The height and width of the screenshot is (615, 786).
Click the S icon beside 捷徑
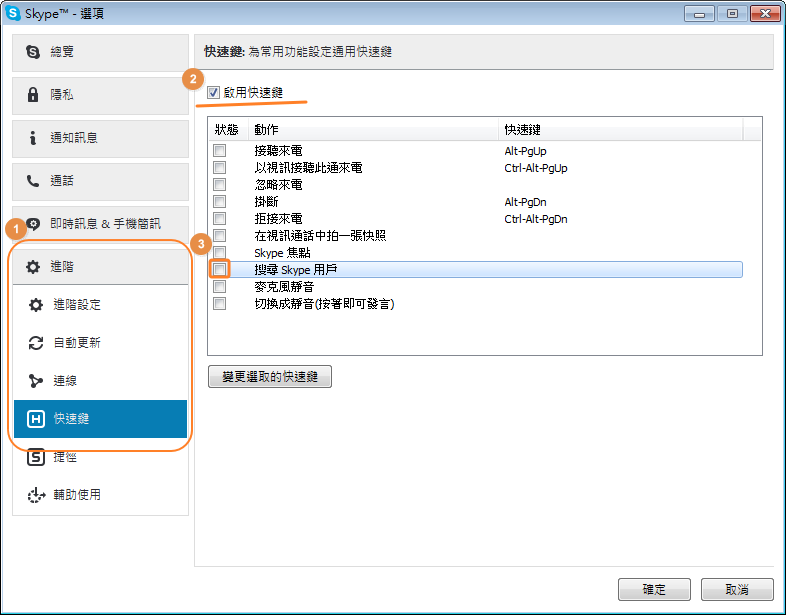(36, 457)
